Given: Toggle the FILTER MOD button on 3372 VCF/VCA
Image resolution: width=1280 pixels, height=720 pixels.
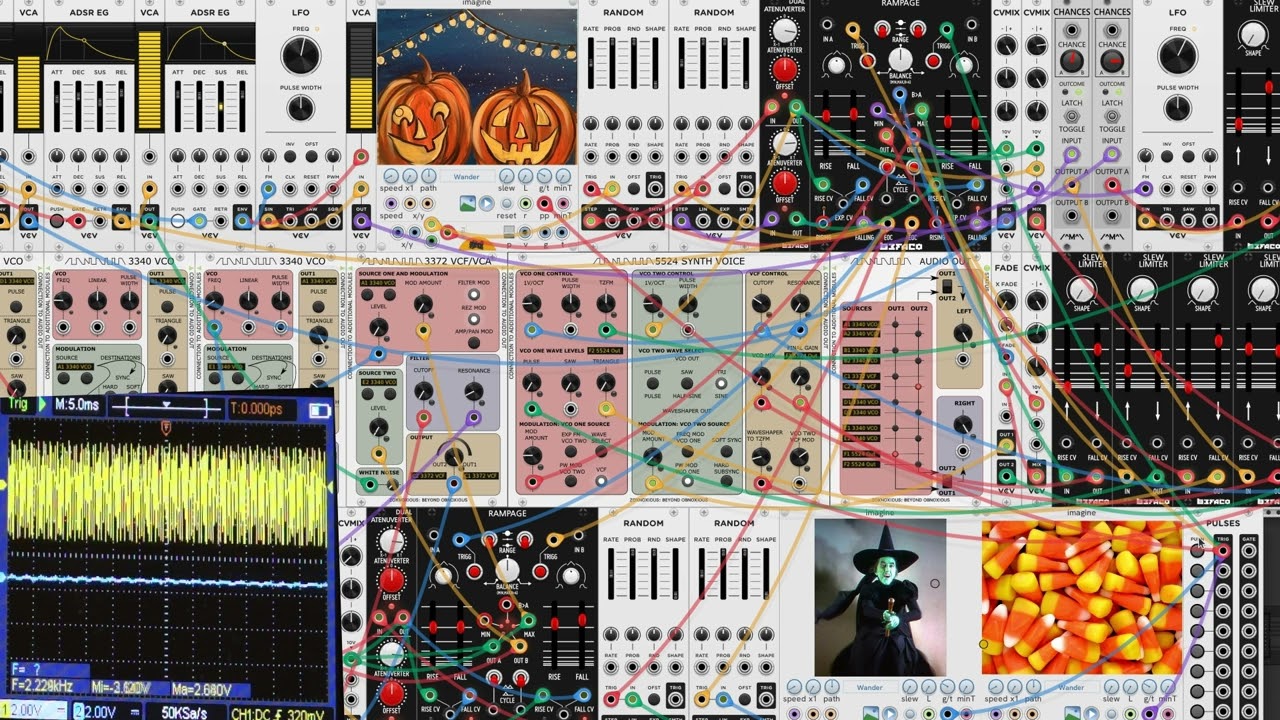Looking at the screenshot, I should click(x=474, y=294).
